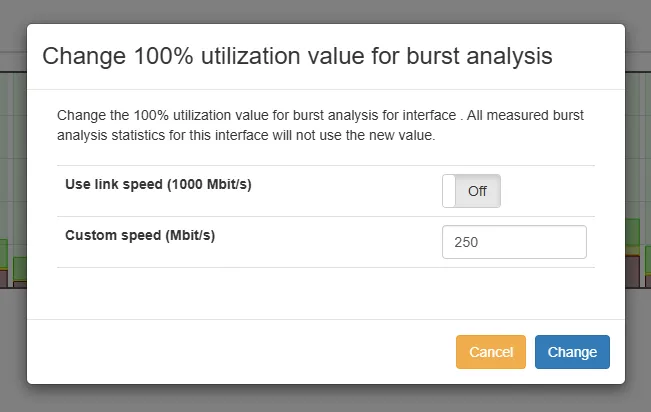651x412 pixels.
Task: Click the empty footer area left of Cancel
Action: 240,352
